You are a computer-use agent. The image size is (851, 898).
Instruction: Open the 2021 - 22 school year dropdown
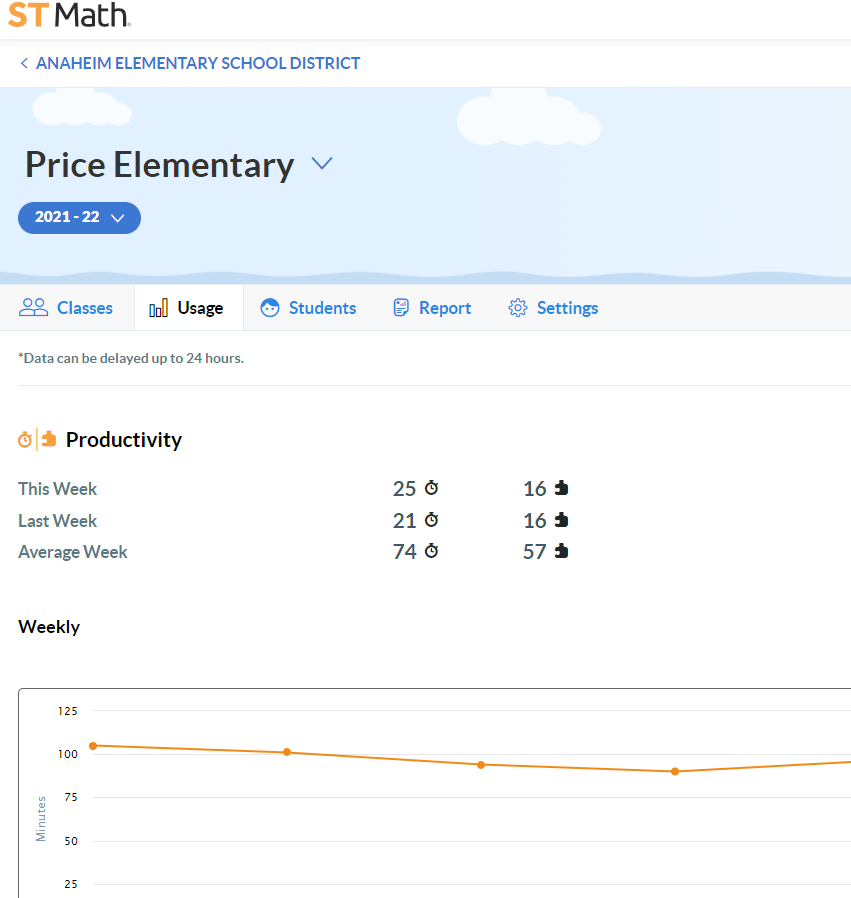coord(80,218)
